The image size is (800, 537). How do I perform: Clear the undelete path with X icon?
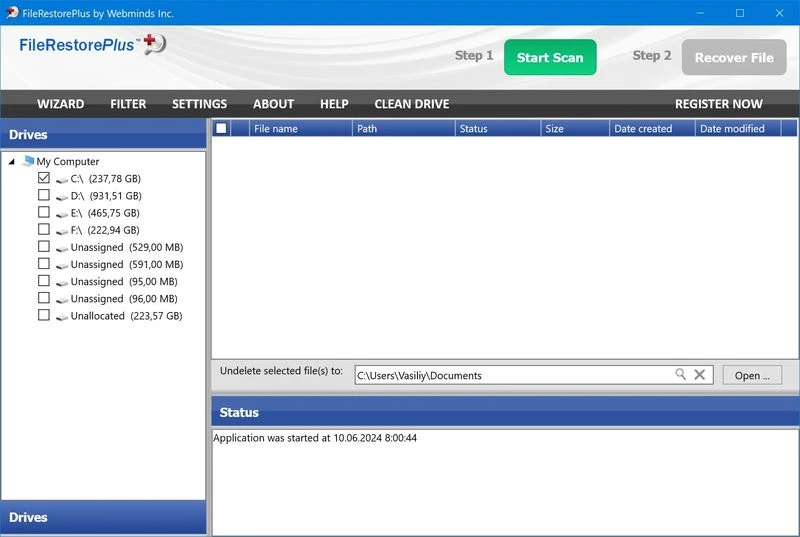(700, 375)
